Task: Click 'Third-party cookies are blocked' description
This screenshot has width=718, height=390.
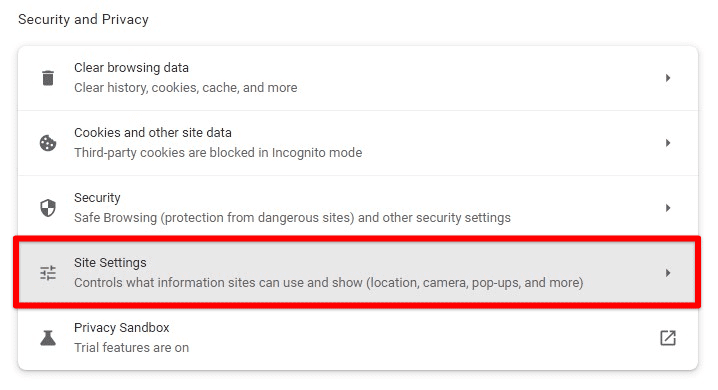Action: pyautogui.click(x=218, y=152)
